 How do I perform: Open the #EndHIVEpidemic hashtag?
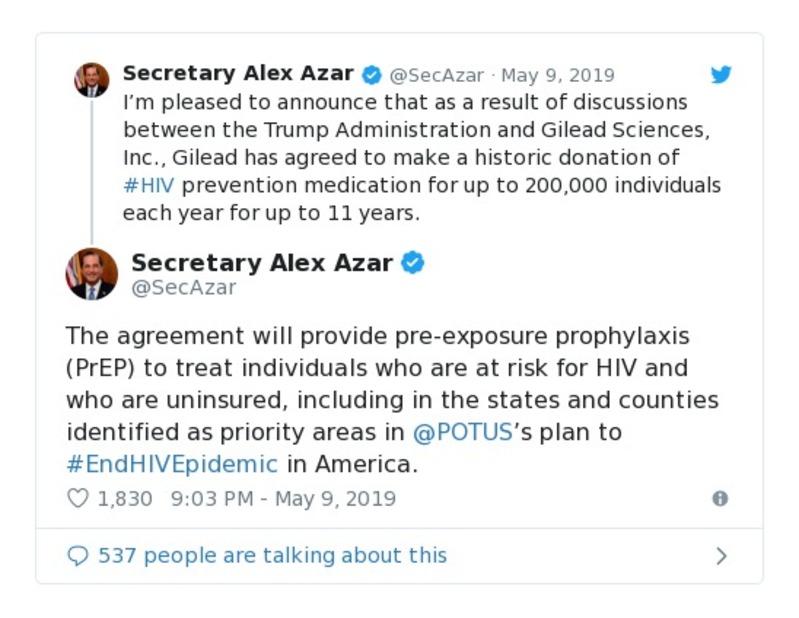coord(172,464)
